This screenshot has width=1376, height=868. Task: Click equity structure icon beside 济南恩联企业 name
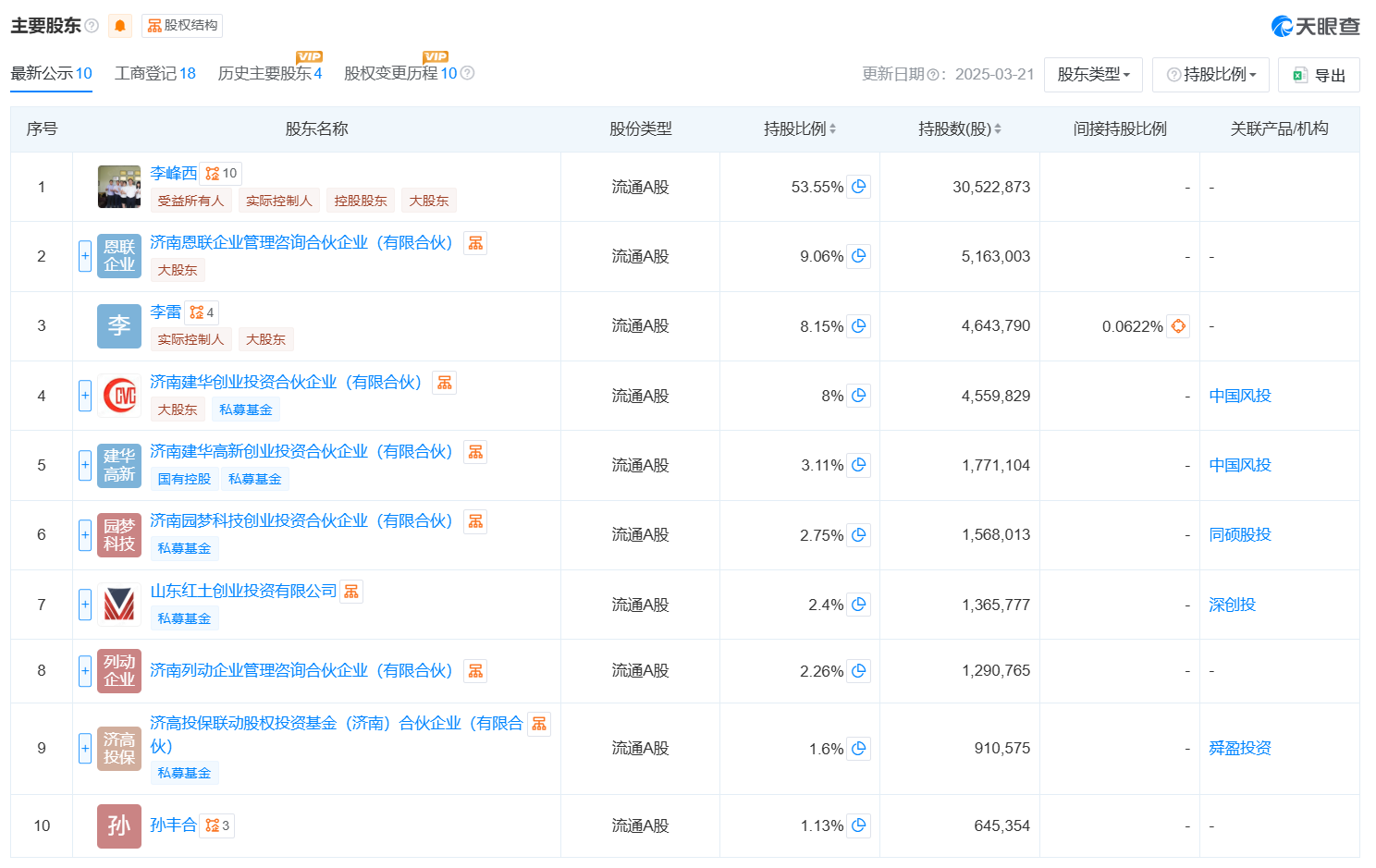coord(475,242)
